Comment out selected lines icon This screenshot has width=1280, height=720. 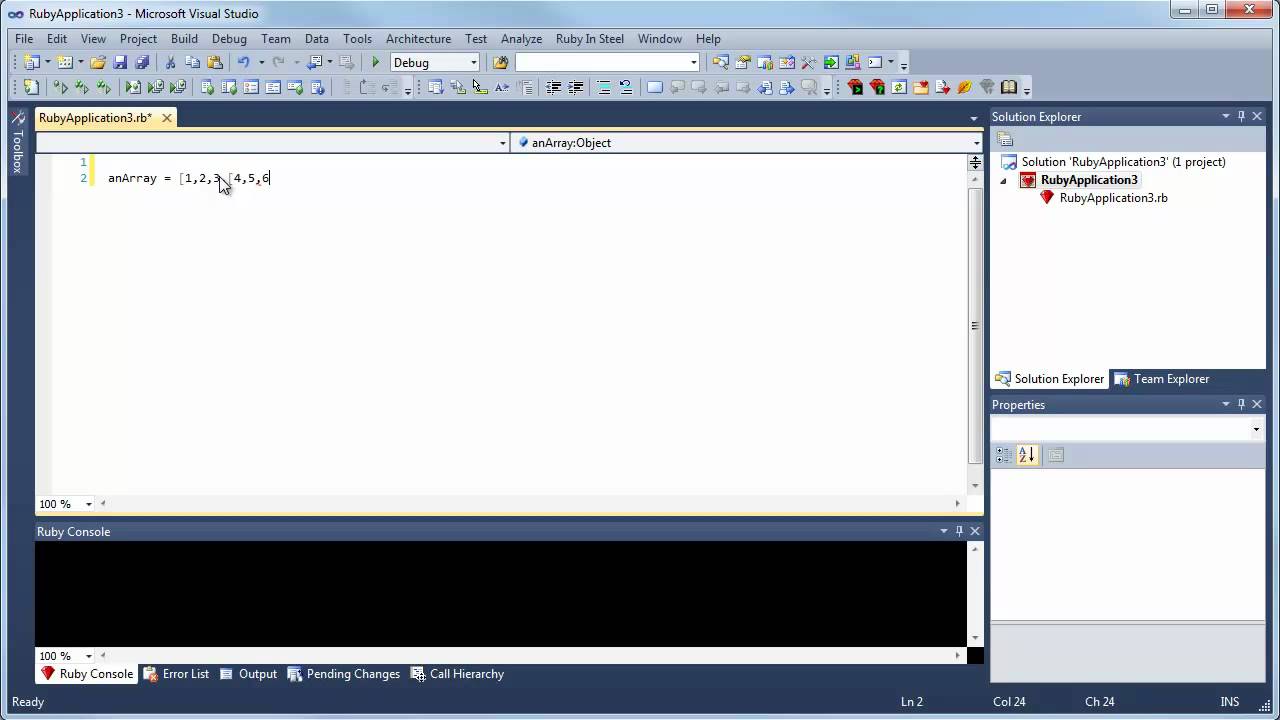click(604, 87)
